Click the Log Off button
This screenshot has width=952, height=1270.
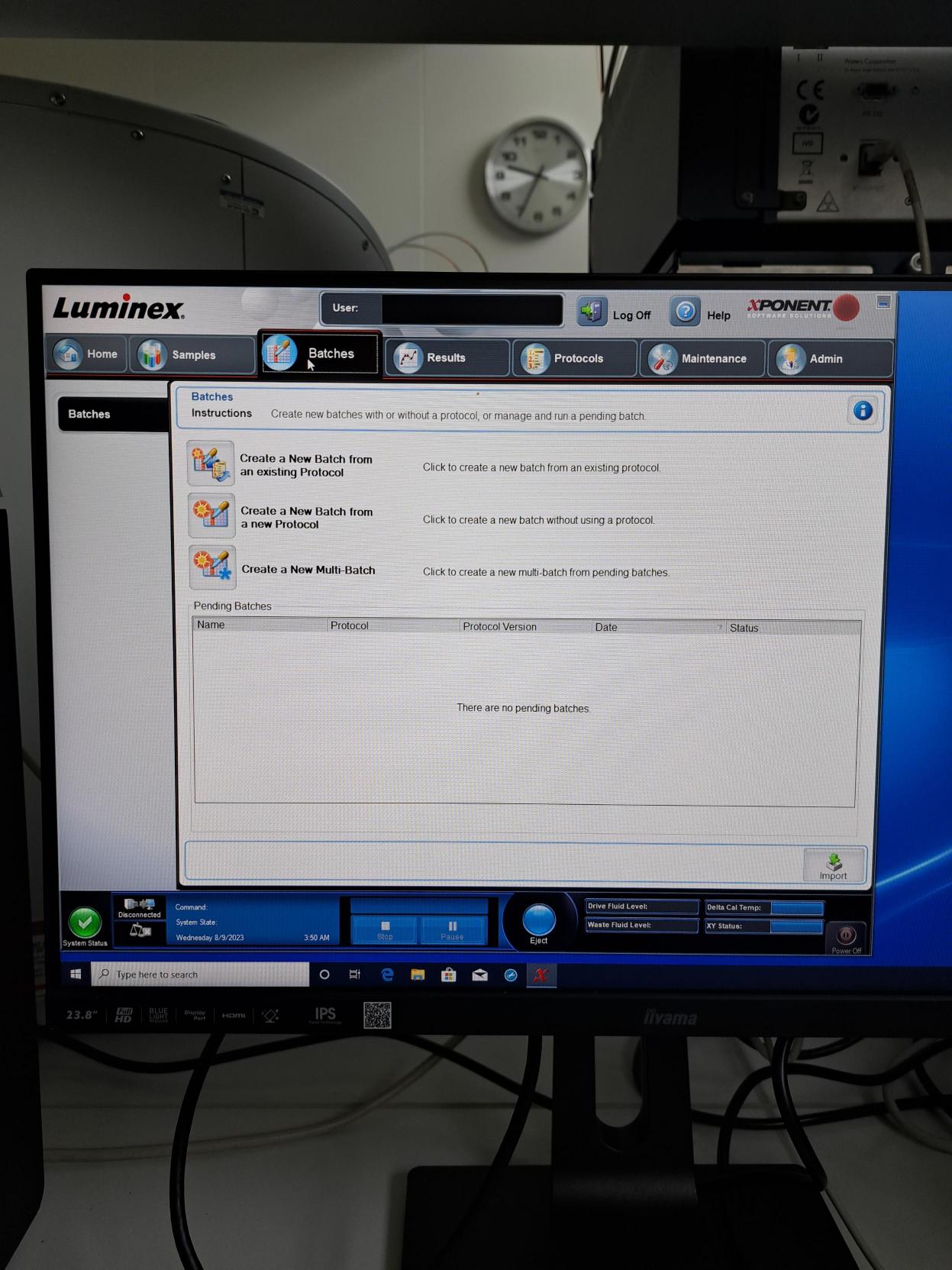(x=615, y=313)
